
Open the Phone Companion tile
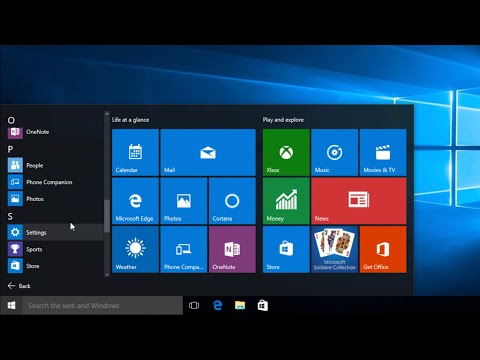tap(184, 249)
